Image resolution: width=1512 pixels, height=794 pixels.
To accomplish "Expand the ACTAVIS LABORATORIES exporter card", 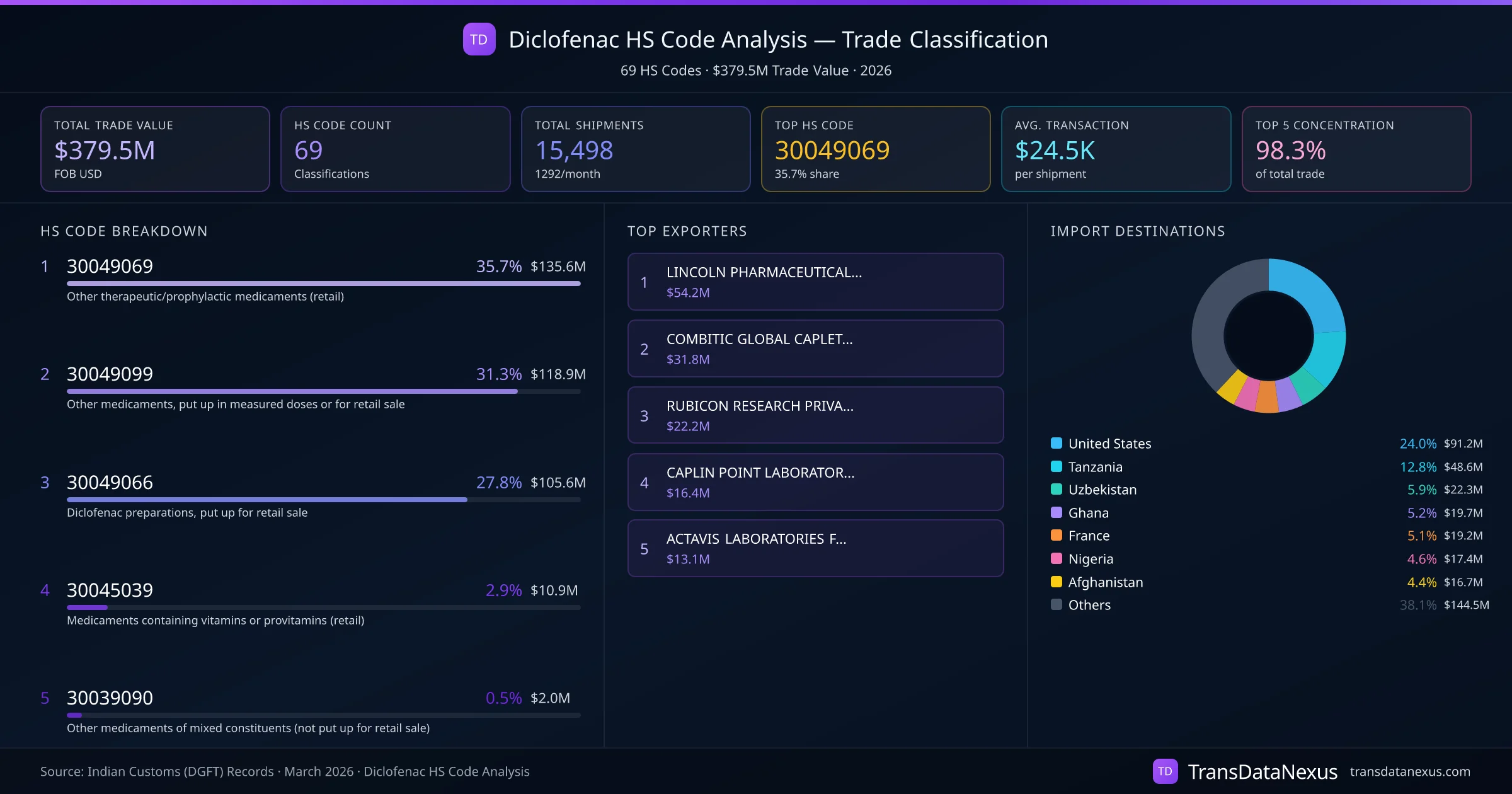I will click(x=815, y=548).
